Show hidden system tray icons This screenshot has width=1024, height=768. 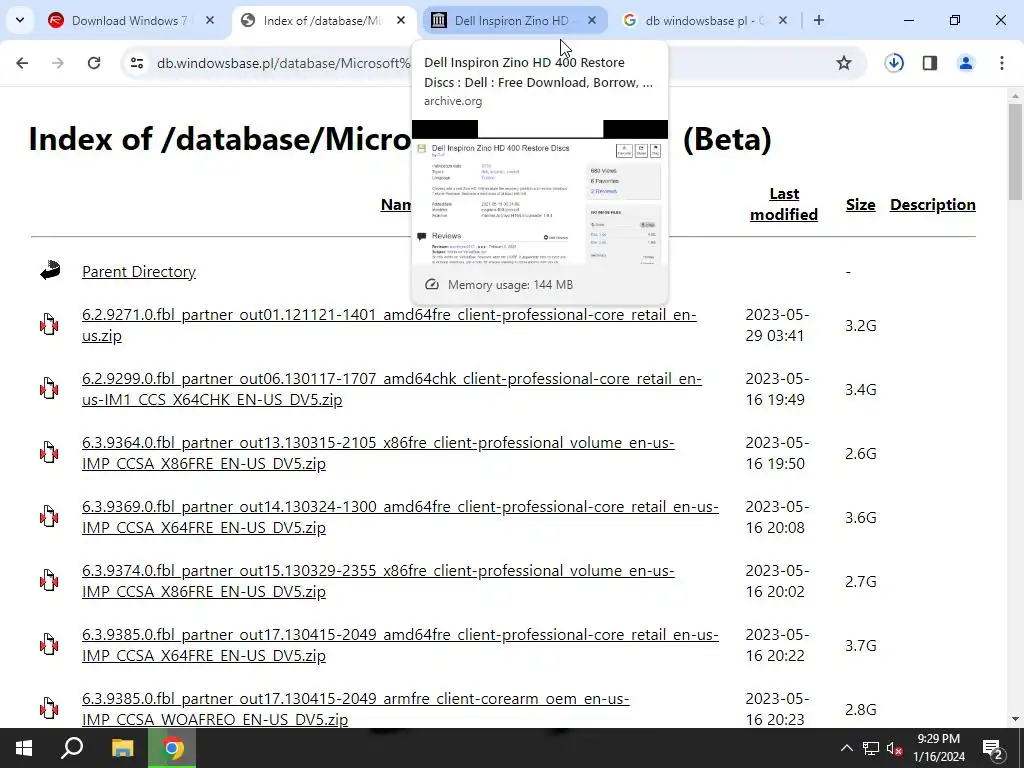[x=846, y=748]
